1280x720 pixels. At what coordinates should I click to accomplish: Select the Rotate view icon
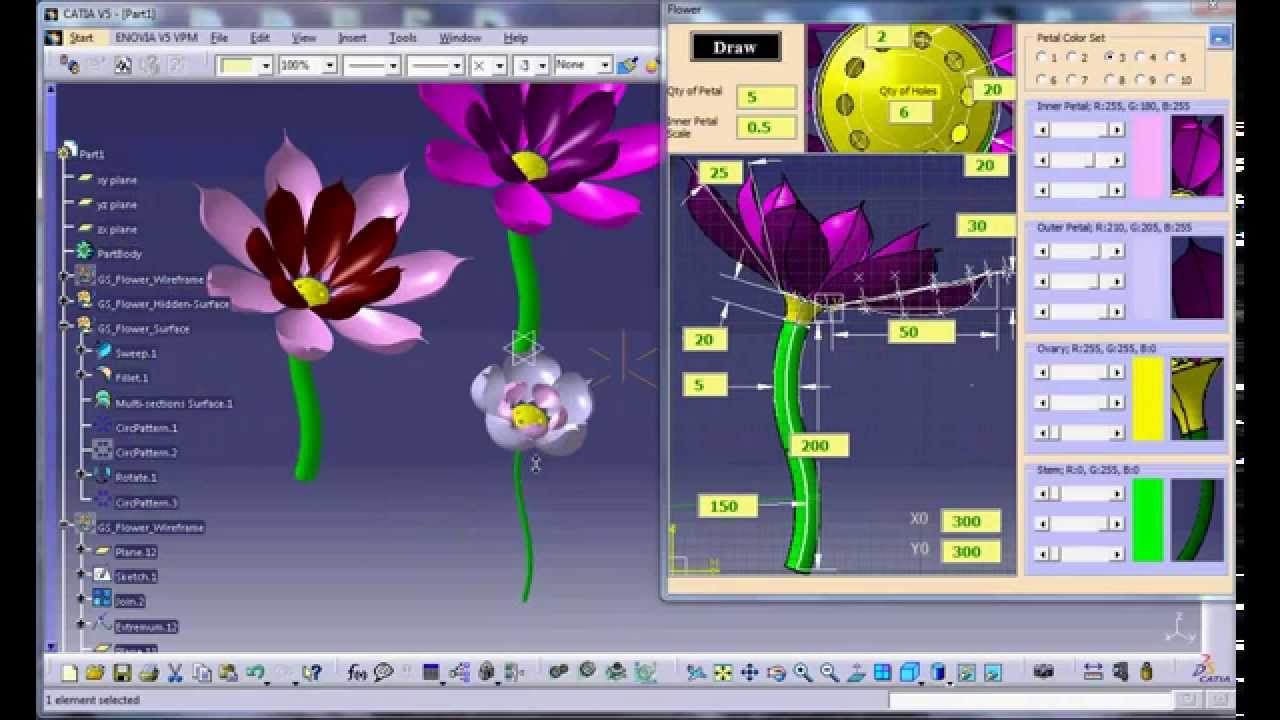pos(777,674)
